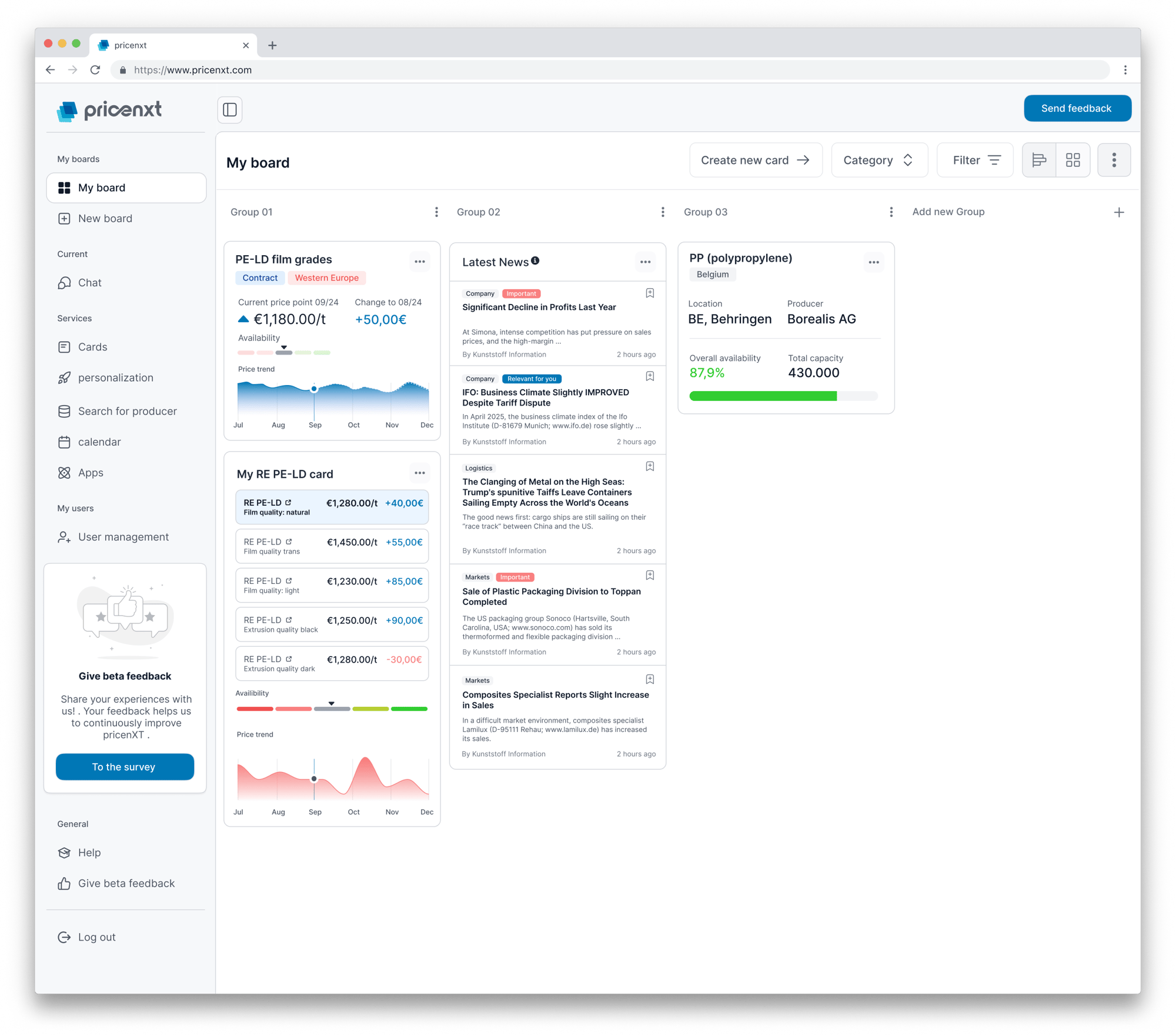Click the plus icon to add a new group
The width and height of the screenshot is (1176, 1036).
1119,212
